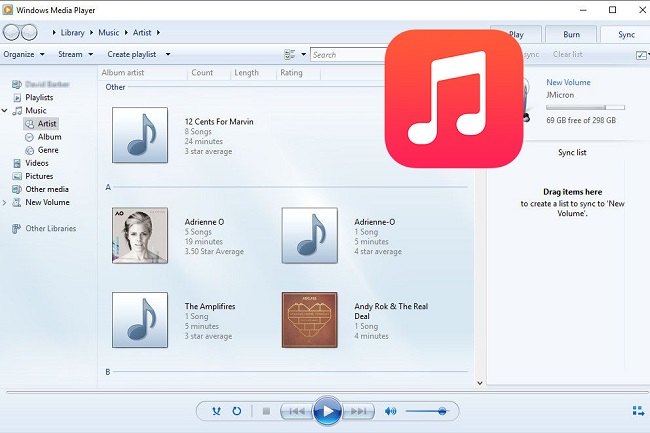The width and height of the screenshot is (650, 433).
Task: Mute the volume speaker icon
Action: (390, 411)
